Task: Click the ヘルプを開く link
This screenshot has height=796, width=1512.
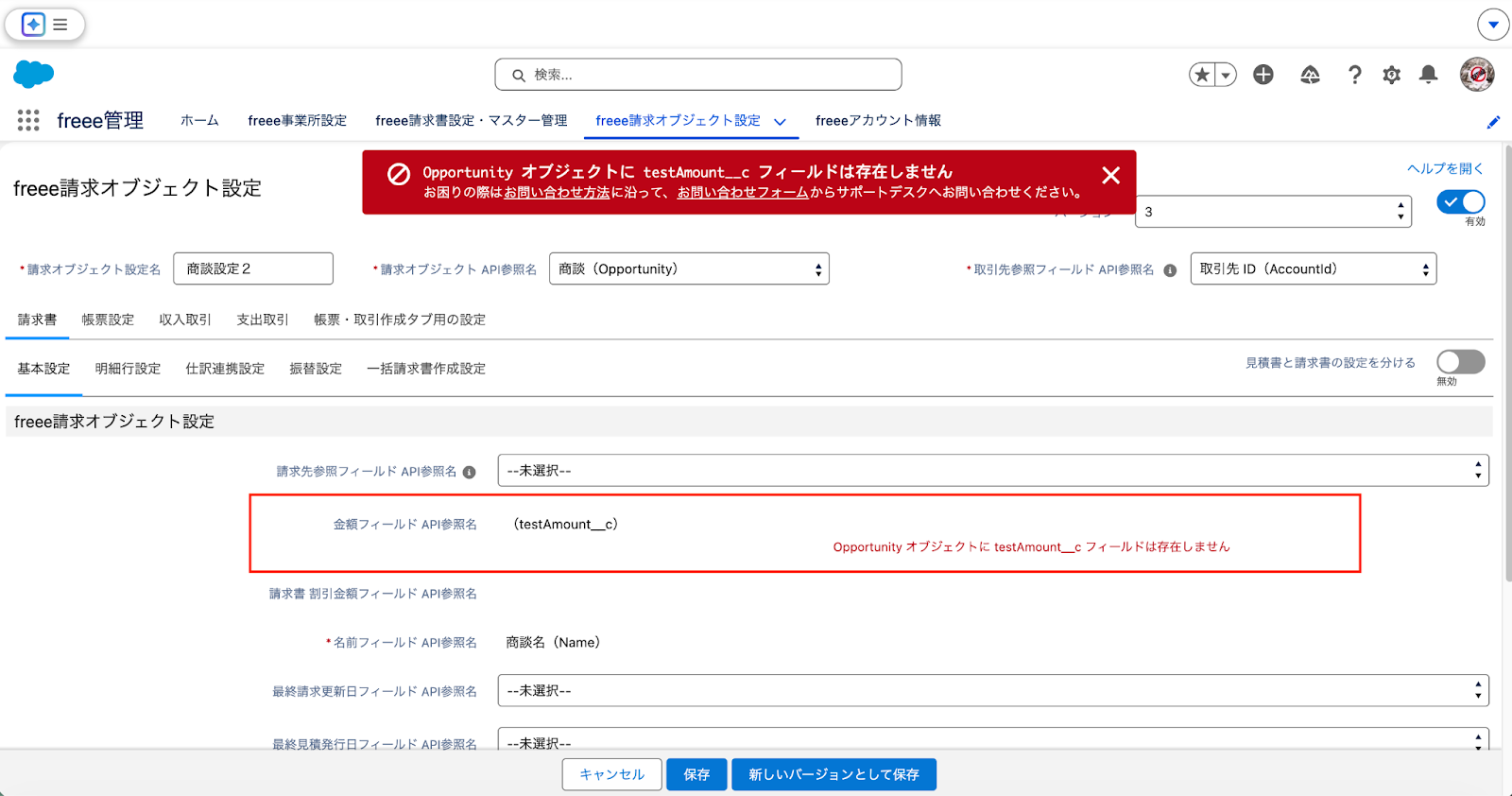Action: [x=1445, y=168]
